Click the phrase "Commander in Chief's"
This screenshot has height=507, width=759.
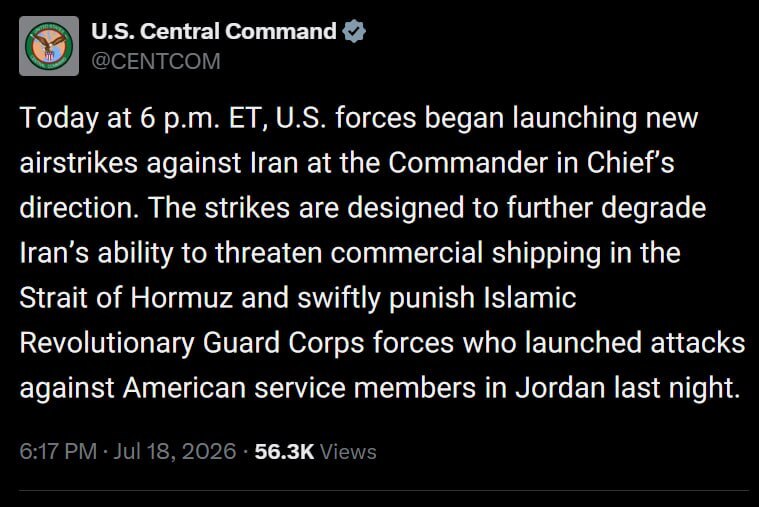tap(531, 163)
